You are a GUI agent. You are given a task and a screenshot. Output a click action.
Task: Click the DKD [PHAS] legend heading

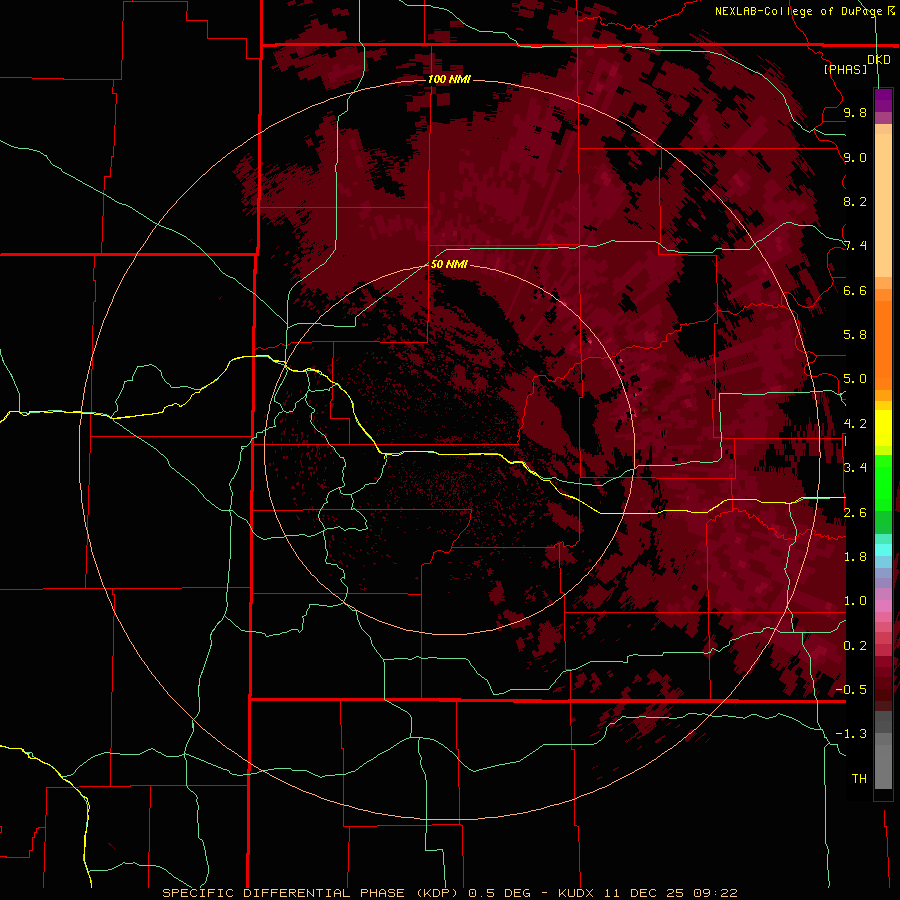[856, 64]
